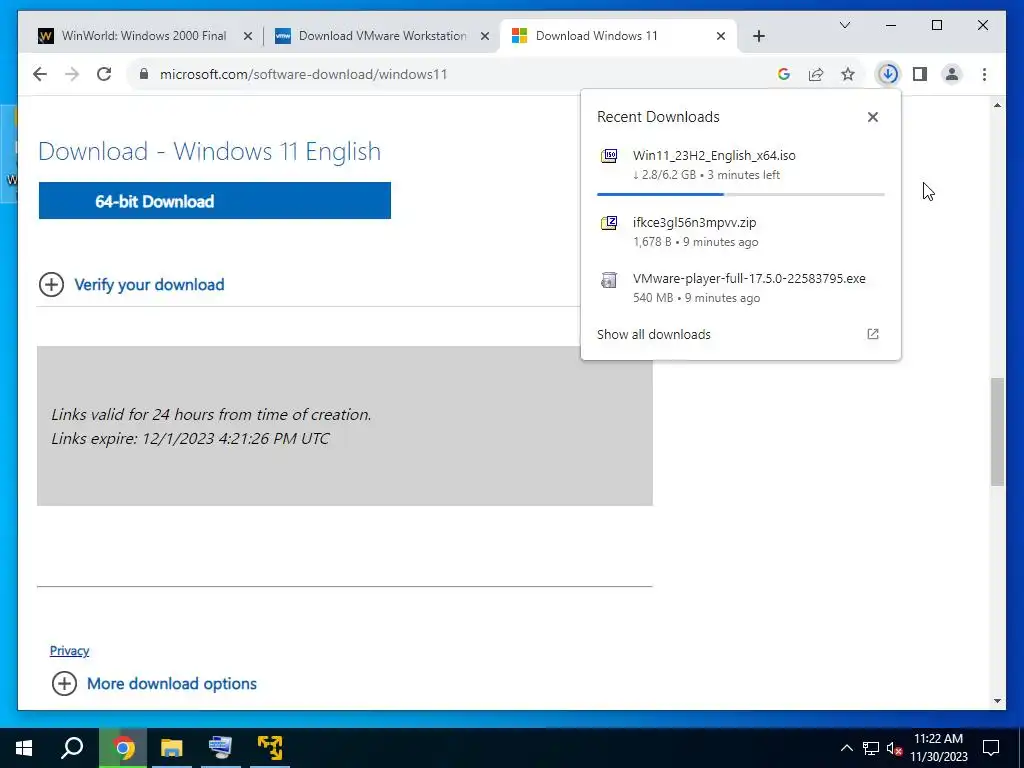Screen dimensions: 1024x768
Task: Click the forward navigation arrow
Action: tap(72, 74)
